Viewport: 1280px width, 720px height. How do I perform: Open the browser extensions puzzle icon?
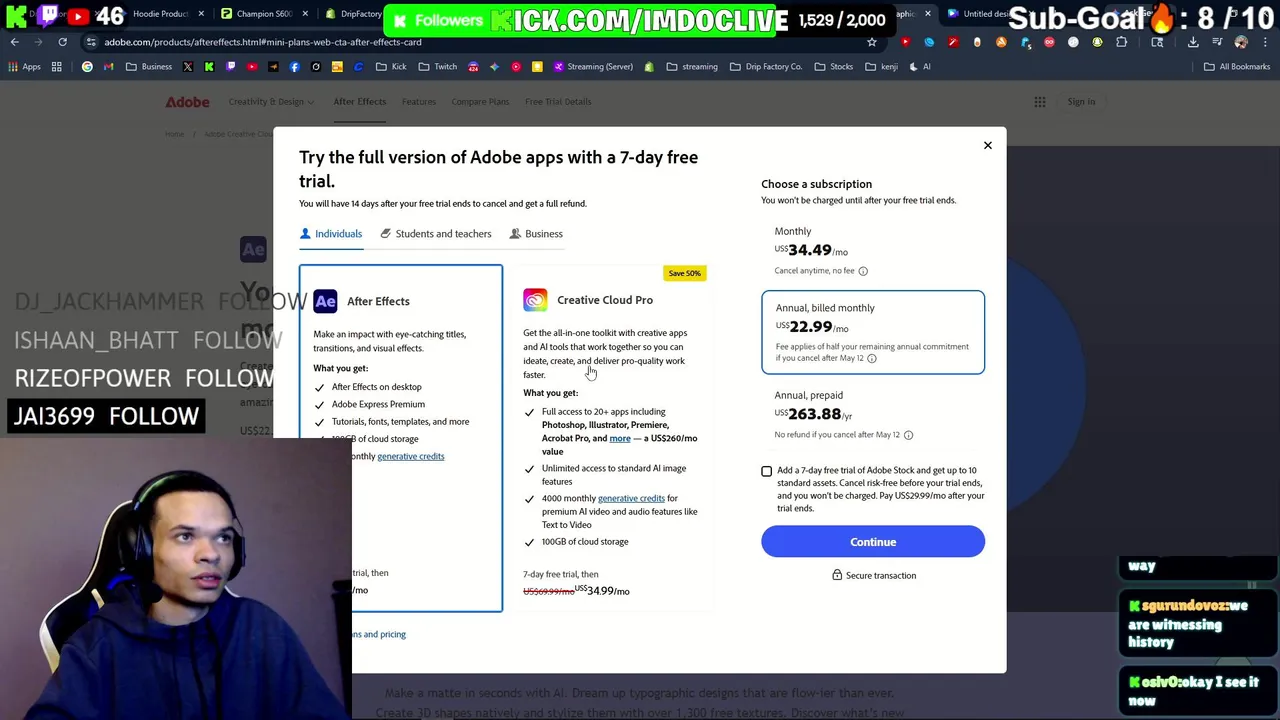click(1121, 42)
